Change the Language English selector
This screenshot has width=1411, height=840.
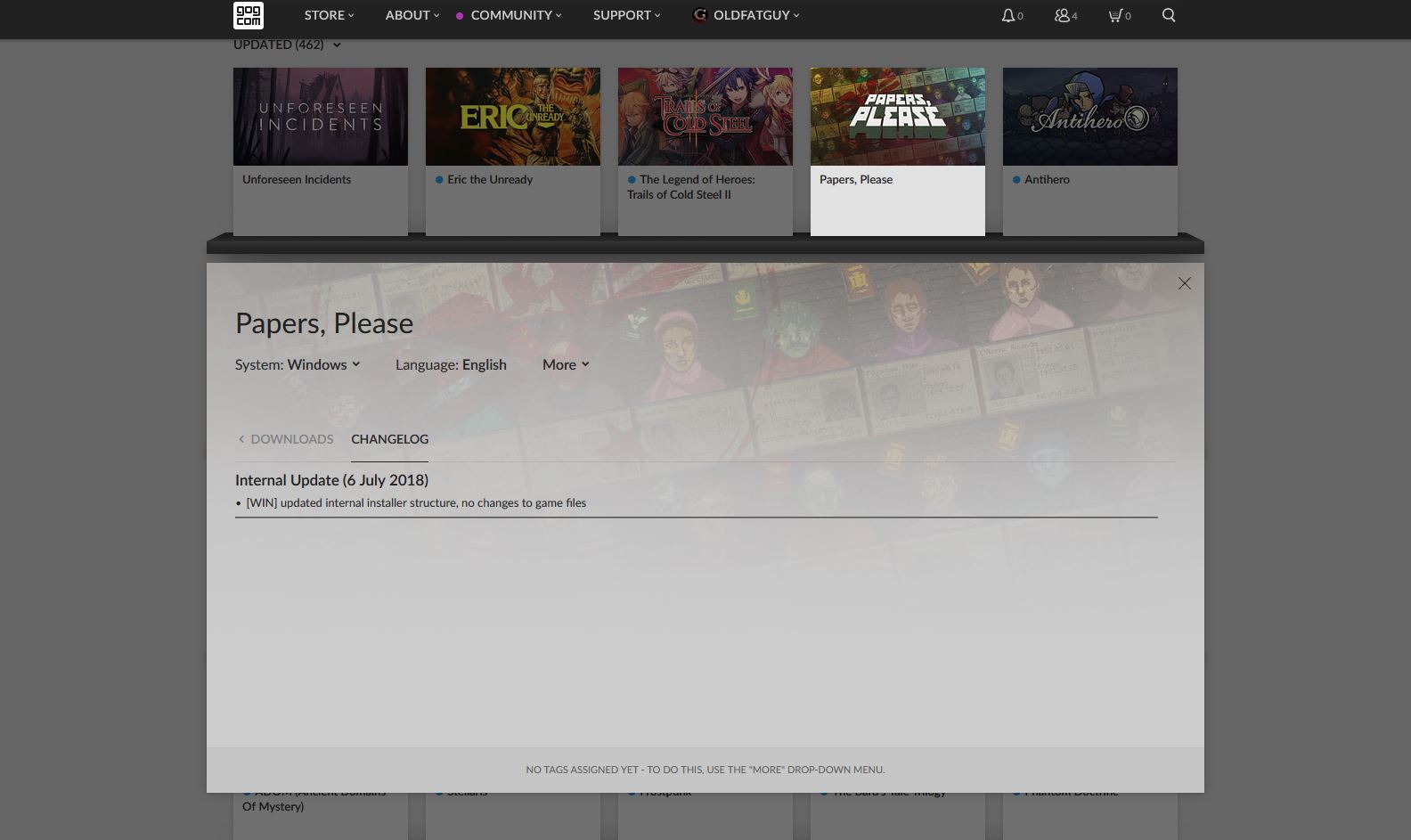451,364
